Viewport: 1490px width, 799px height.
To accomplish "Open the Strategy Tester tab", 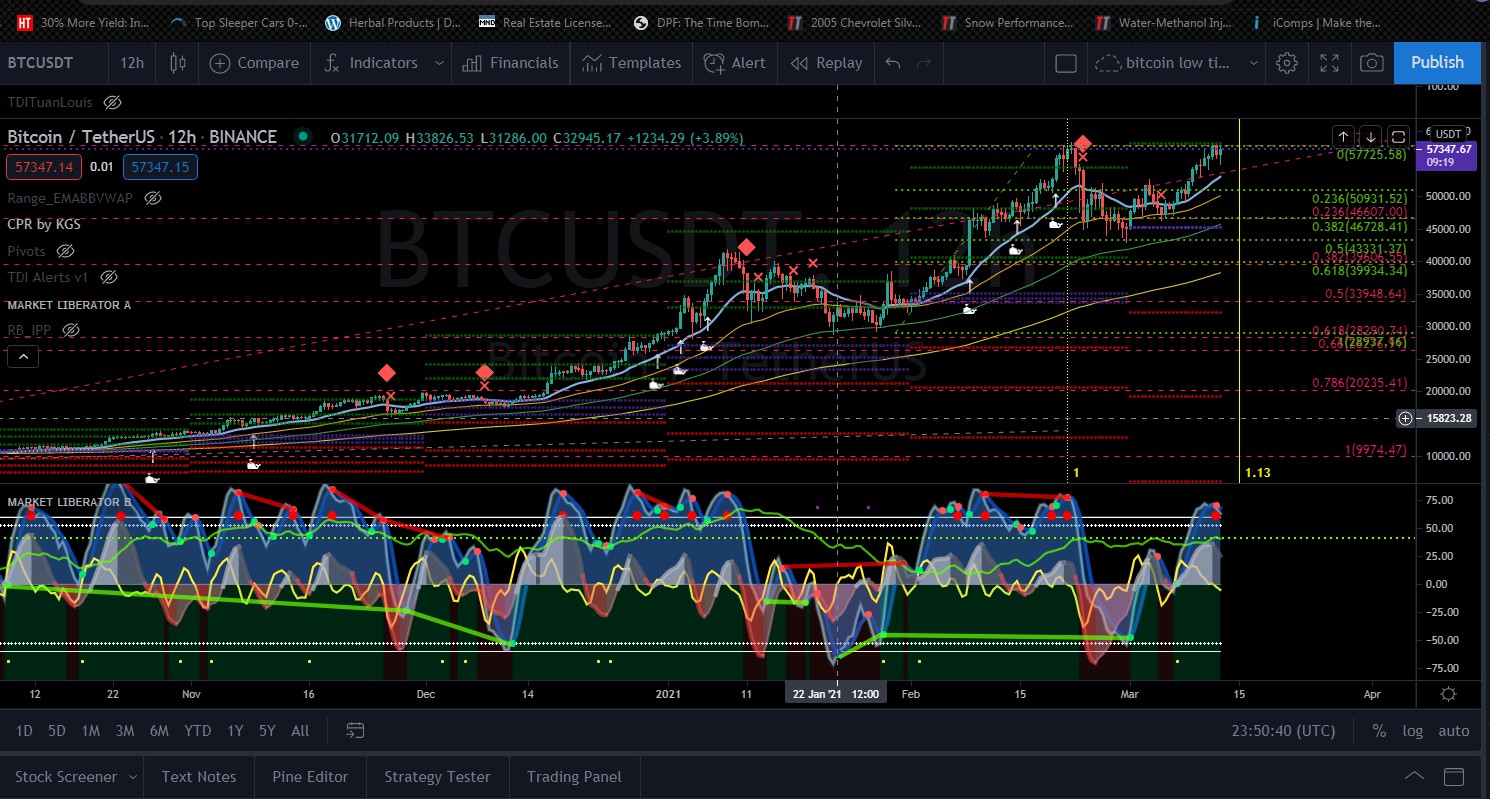I will point(437,777).
